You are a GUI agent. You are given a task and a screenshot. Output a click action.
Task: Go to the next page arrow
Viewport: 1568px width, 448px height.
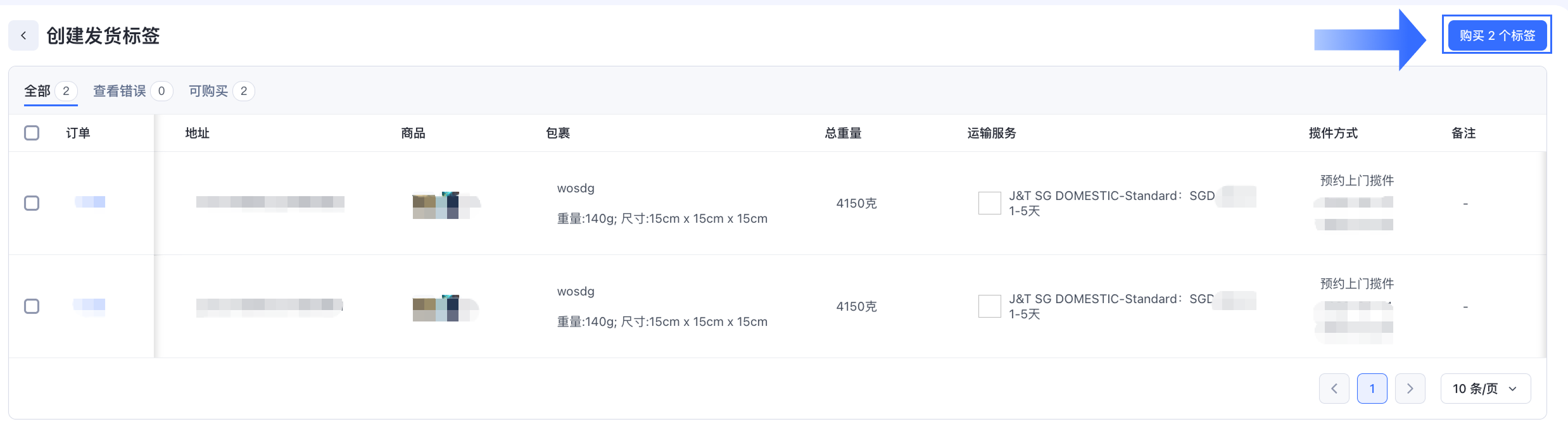tap(1410, 389)
